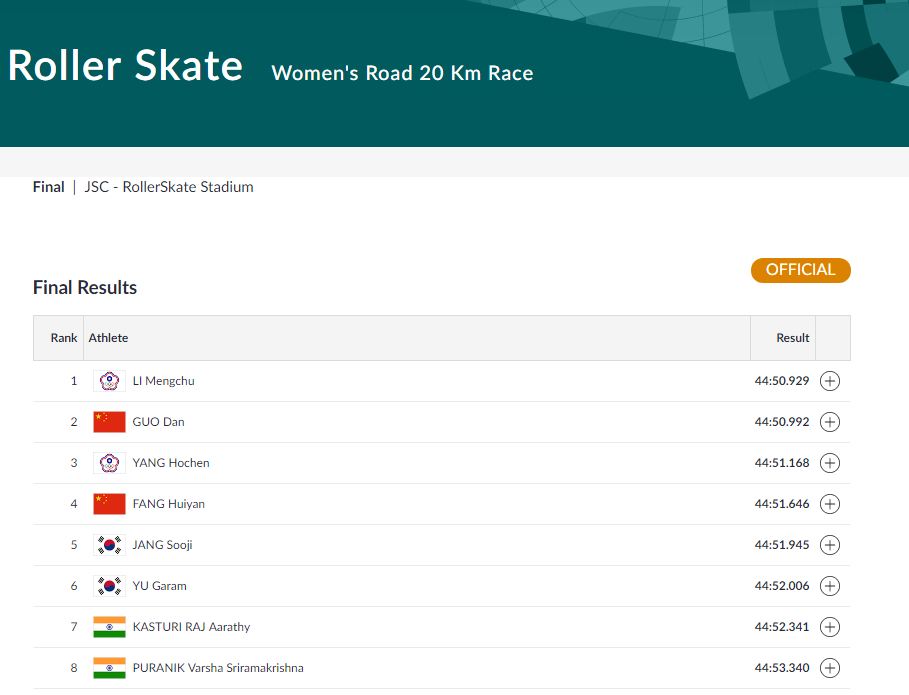Expand details for KASTURI RAJ Aarathy's result

[830, 627]
